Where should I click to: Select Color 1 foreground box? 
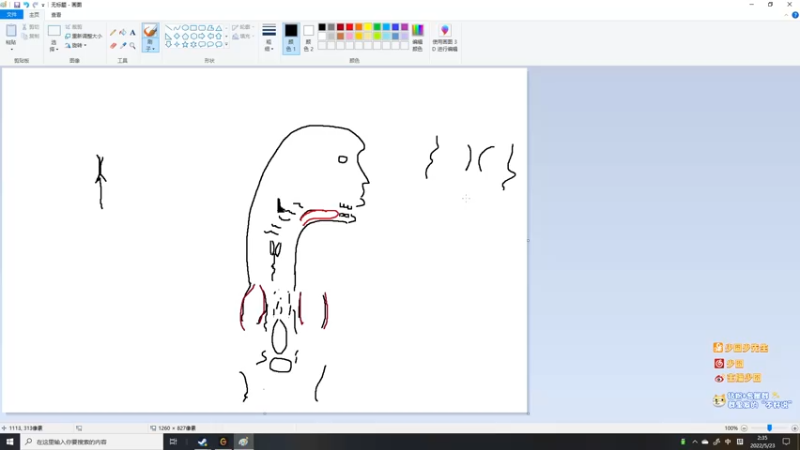[291, 38]
